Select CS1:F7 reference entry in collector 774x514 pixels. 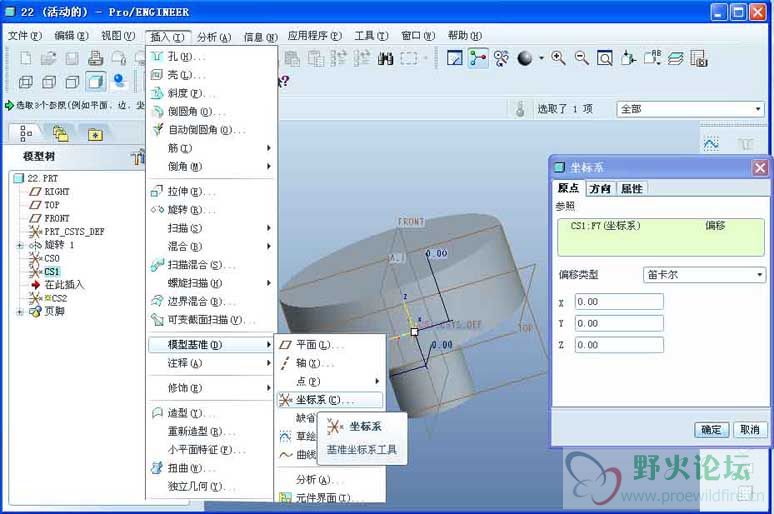(660, 226)
